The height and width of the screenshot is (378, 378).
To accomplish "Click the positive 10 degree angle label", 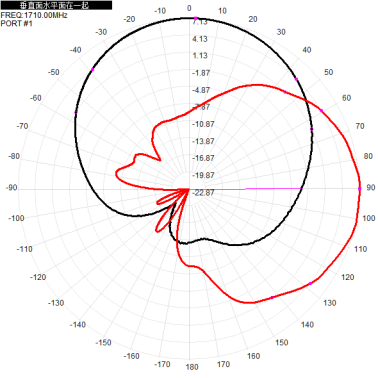I will 222,11.
